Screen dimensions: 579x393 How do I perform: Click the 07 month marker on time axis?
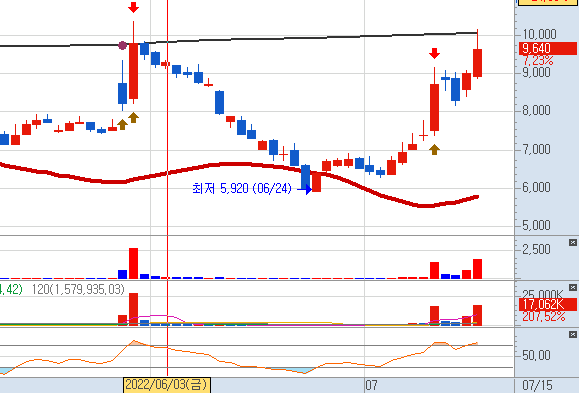[x=371, y=386]
